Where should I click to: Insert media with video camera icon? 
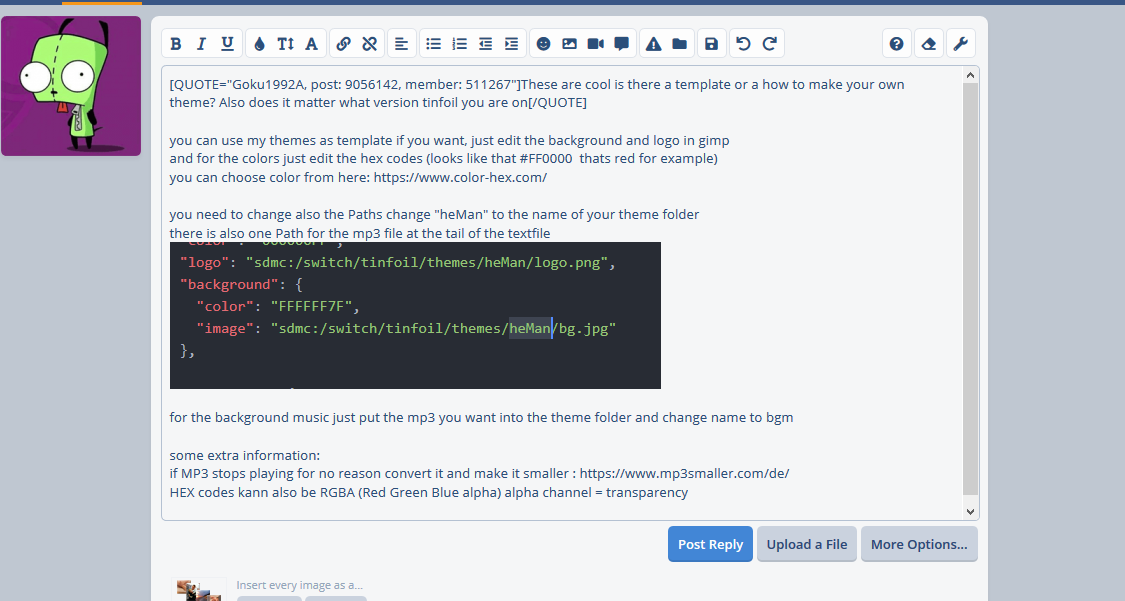(x=596, y=44)
